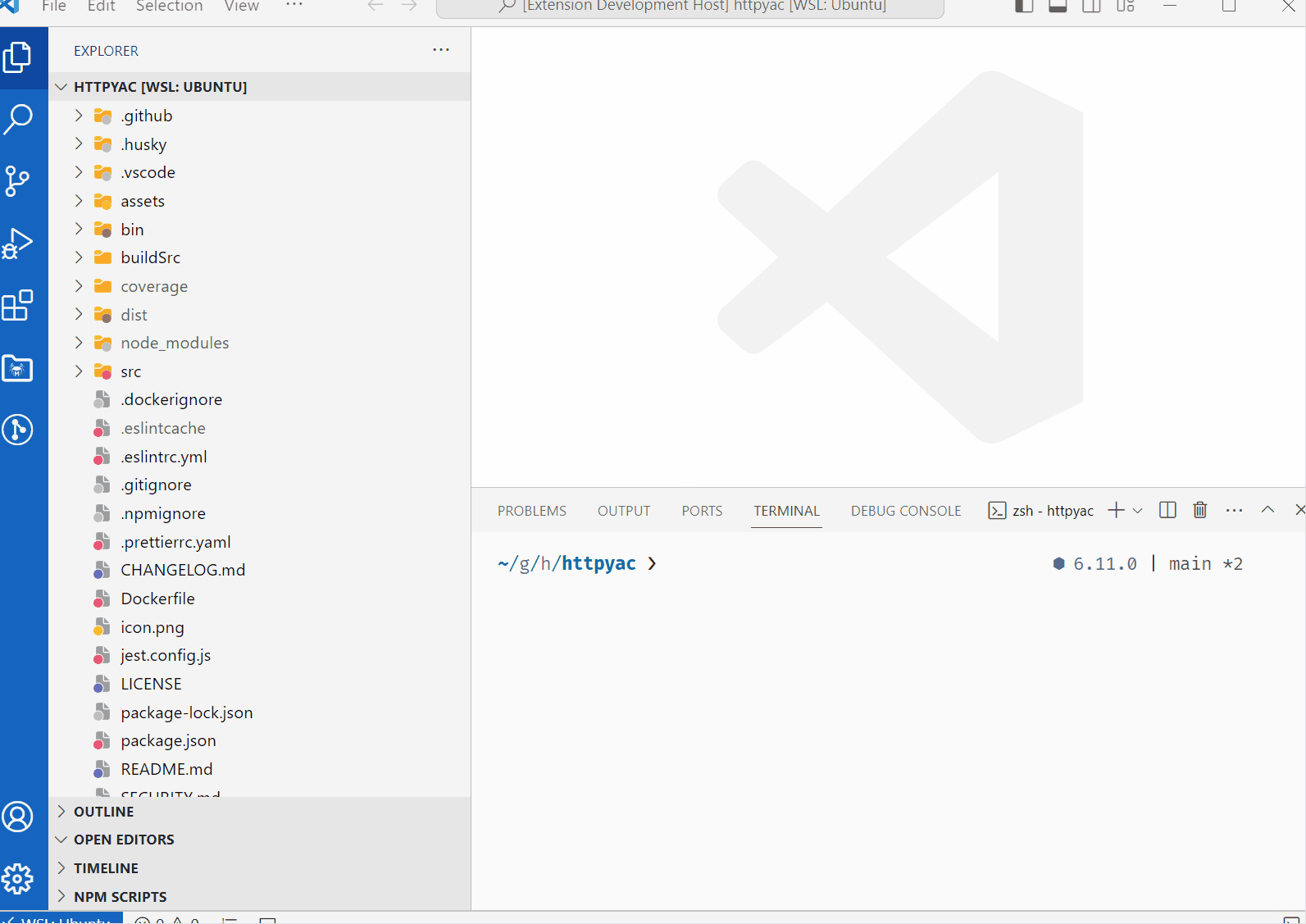Open the Explorer view in activity bar
The height and width of the screenshot is (924, 1306).
click(x=18, y=57)
